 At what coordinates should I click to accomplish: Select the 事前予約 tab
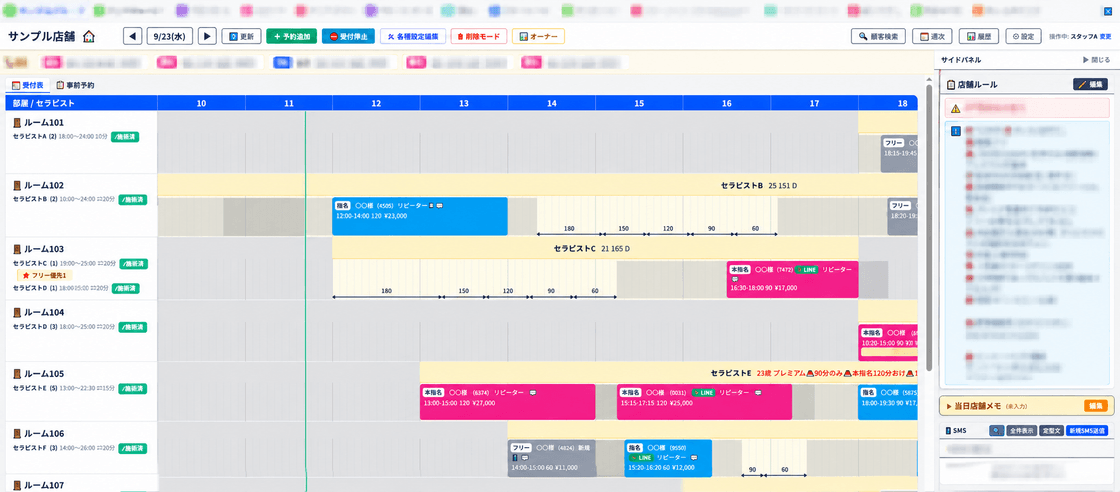75,86
